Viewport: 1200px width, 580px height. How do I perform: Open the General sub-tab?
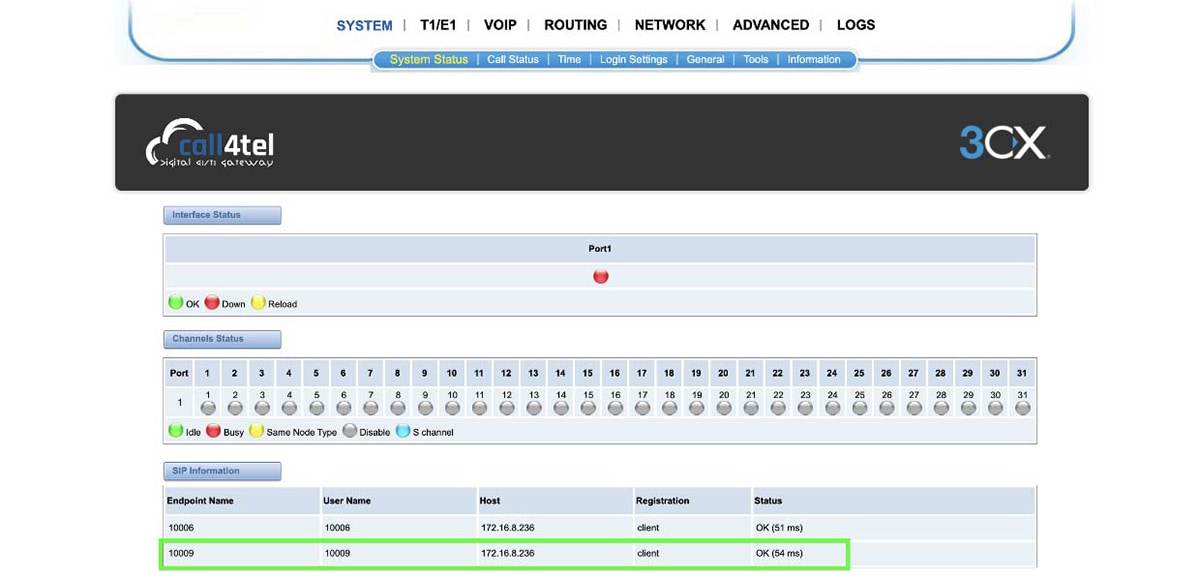click(705, 60)
